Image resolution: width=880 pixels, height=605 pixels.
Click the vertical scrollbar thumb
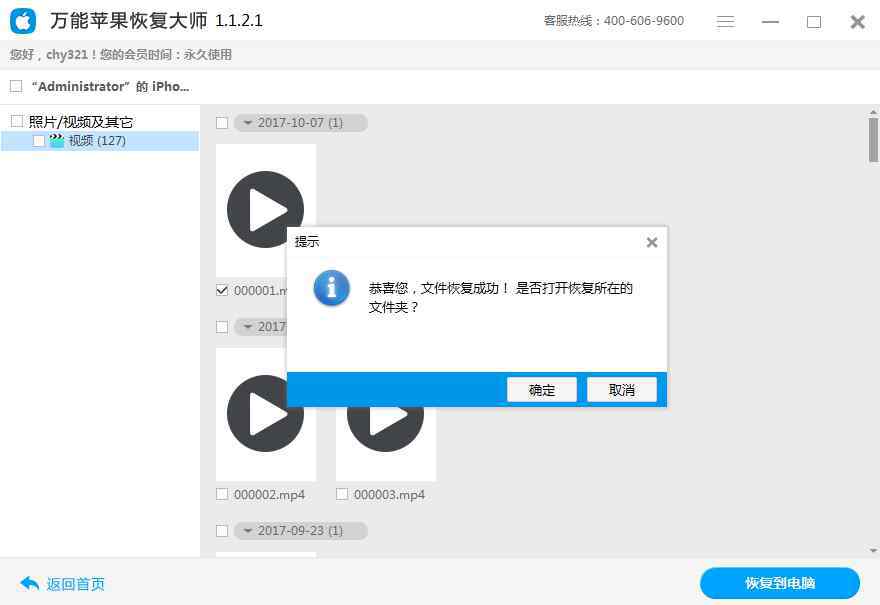873,140
